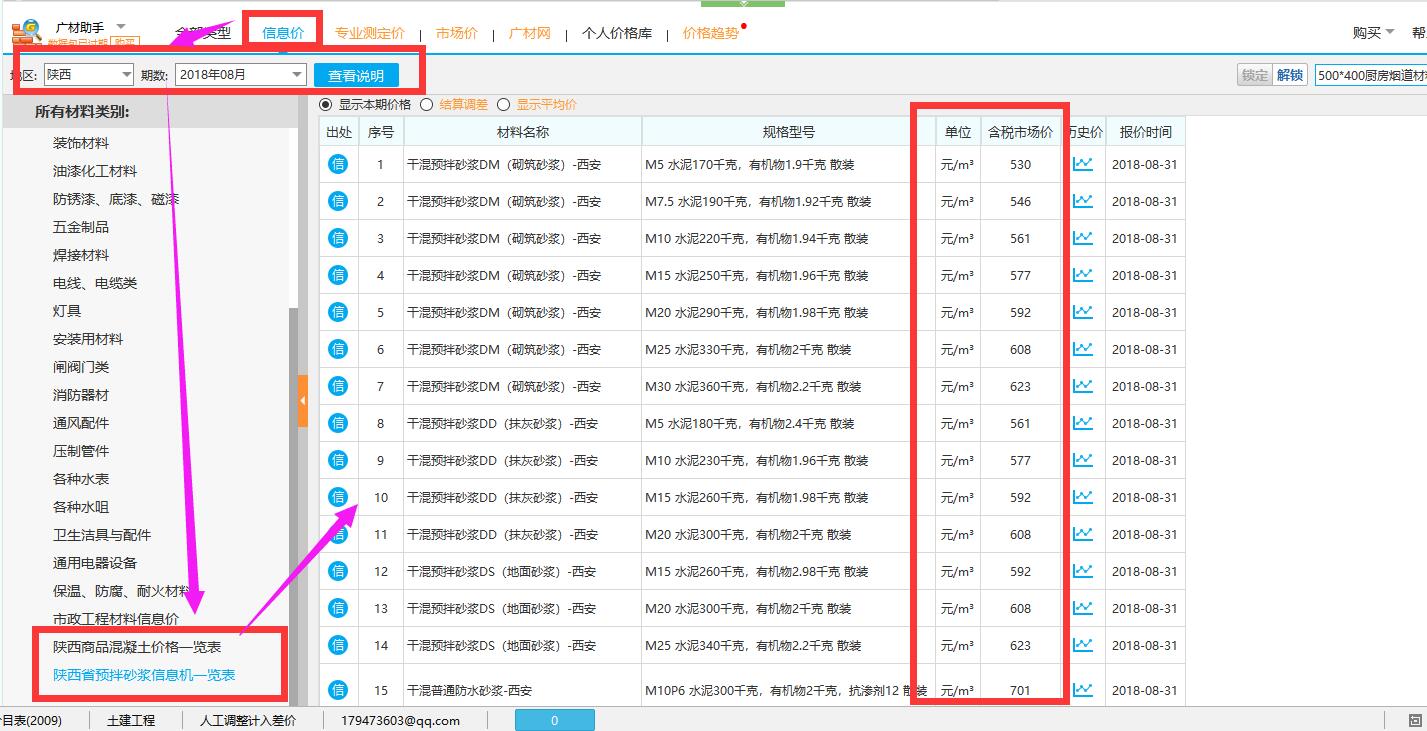This screenshot has width=1427, height=731.
Task: Click the 信 source icon in row 4
Action: coord(338,274)
